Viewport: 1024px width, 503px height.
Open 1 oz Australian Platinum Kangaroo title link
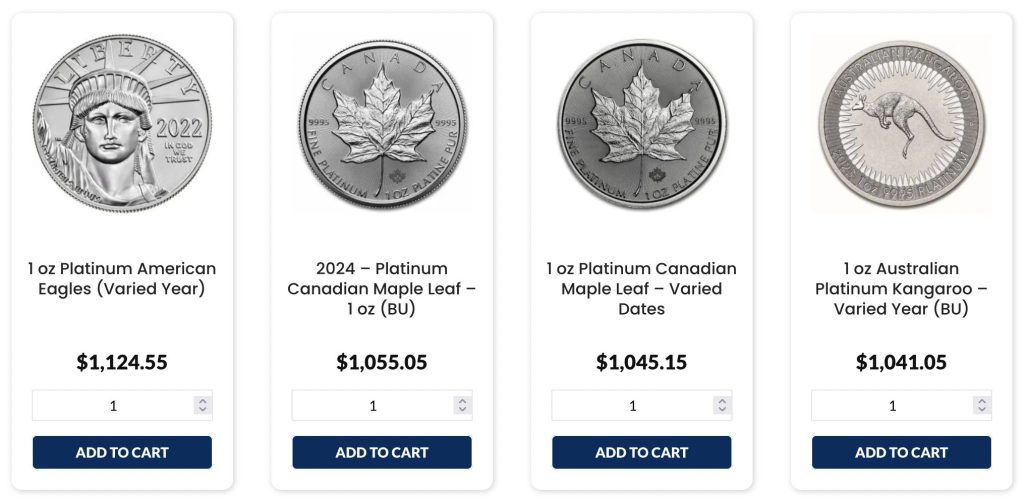(901, 289)
